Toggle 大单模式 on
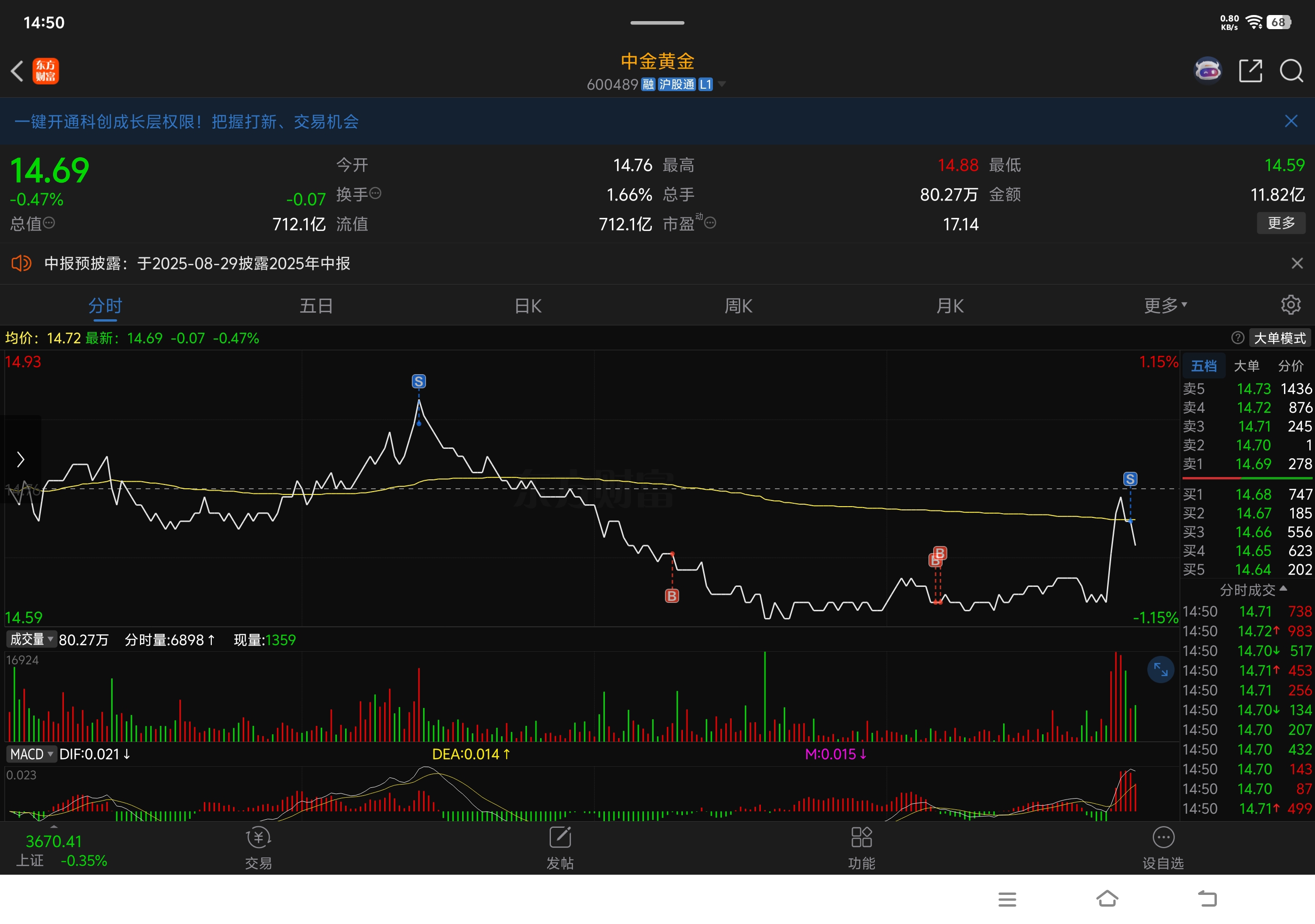This screenshot has height=924, width=1315. click(x=1279, y=338)
